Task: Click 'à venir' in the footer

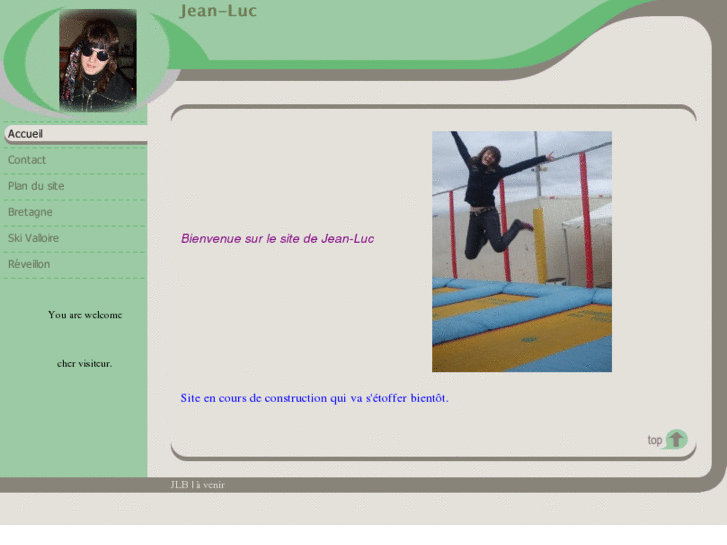Action: pyautogui.click(x=210, y=485)
